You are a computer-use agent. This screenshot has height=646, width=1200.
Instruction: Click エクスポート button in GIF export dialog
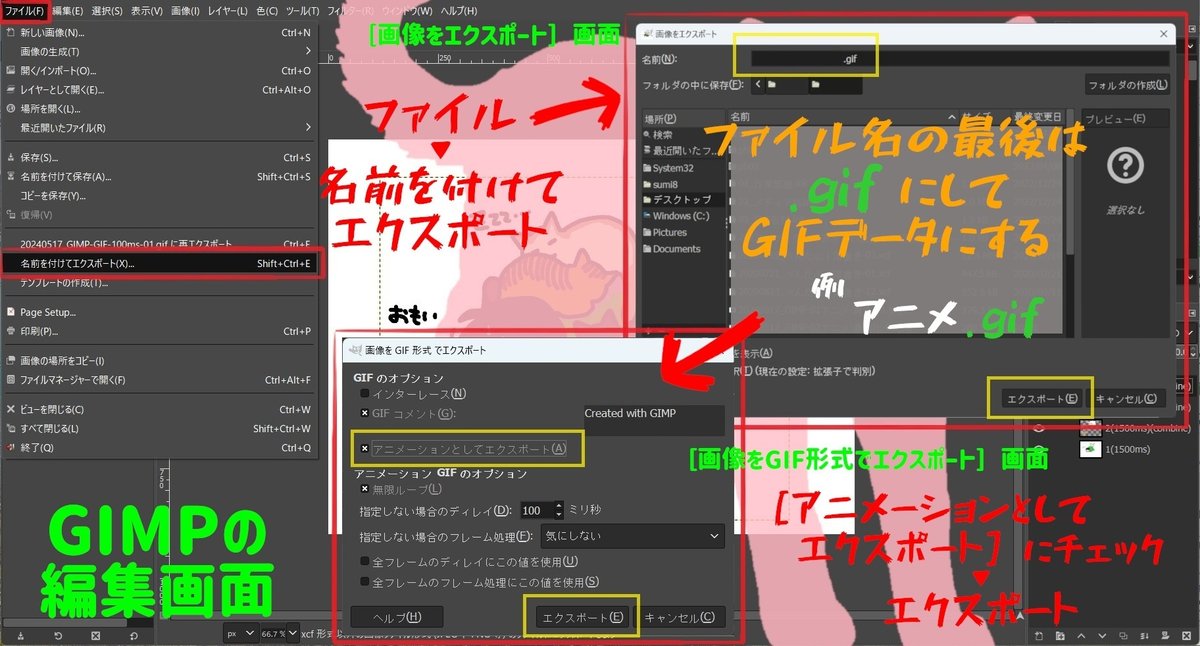(581, 618)
